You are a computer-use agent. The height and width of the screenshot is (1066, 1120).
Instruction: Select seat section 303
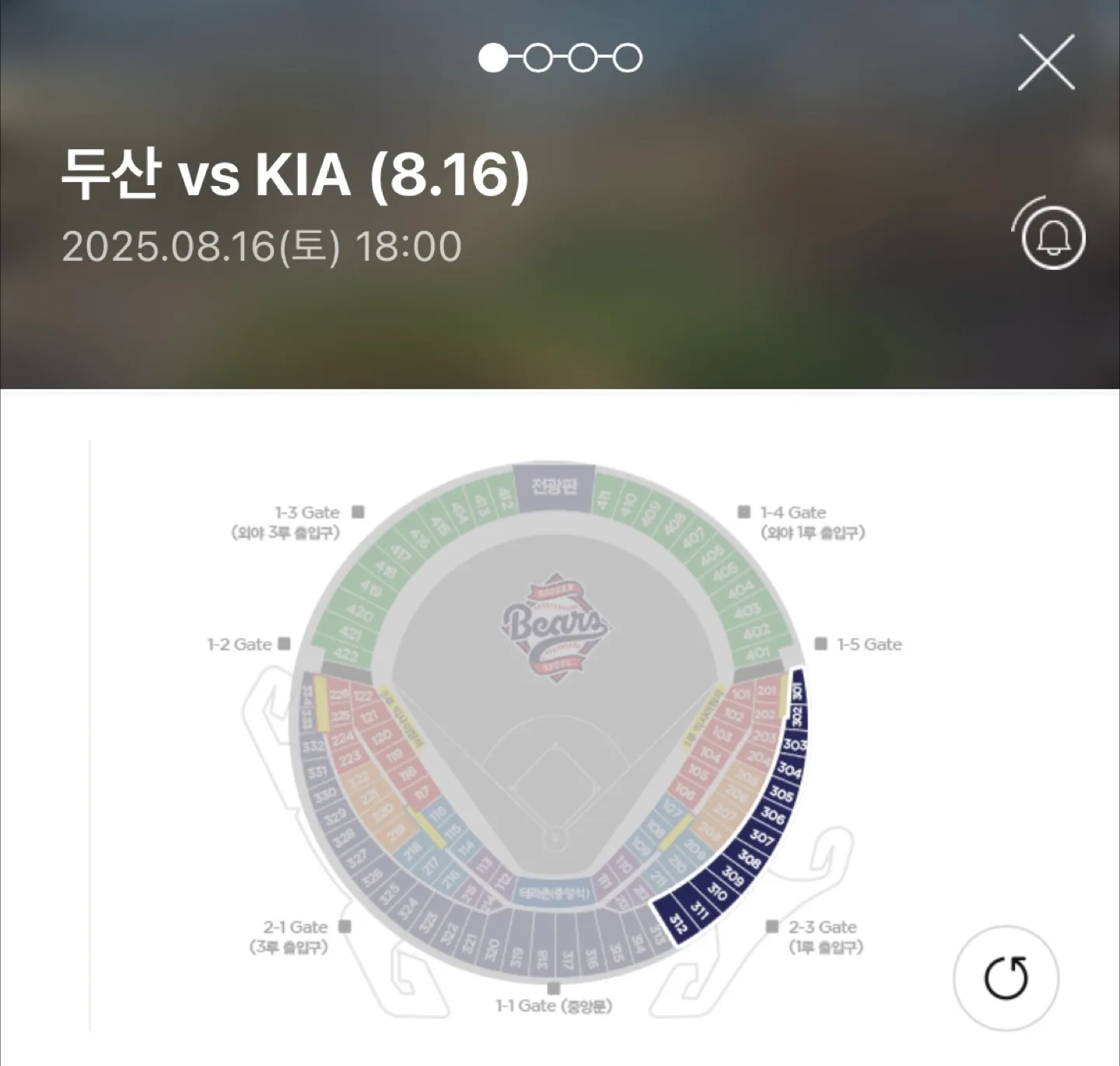[x=794, y=745]
